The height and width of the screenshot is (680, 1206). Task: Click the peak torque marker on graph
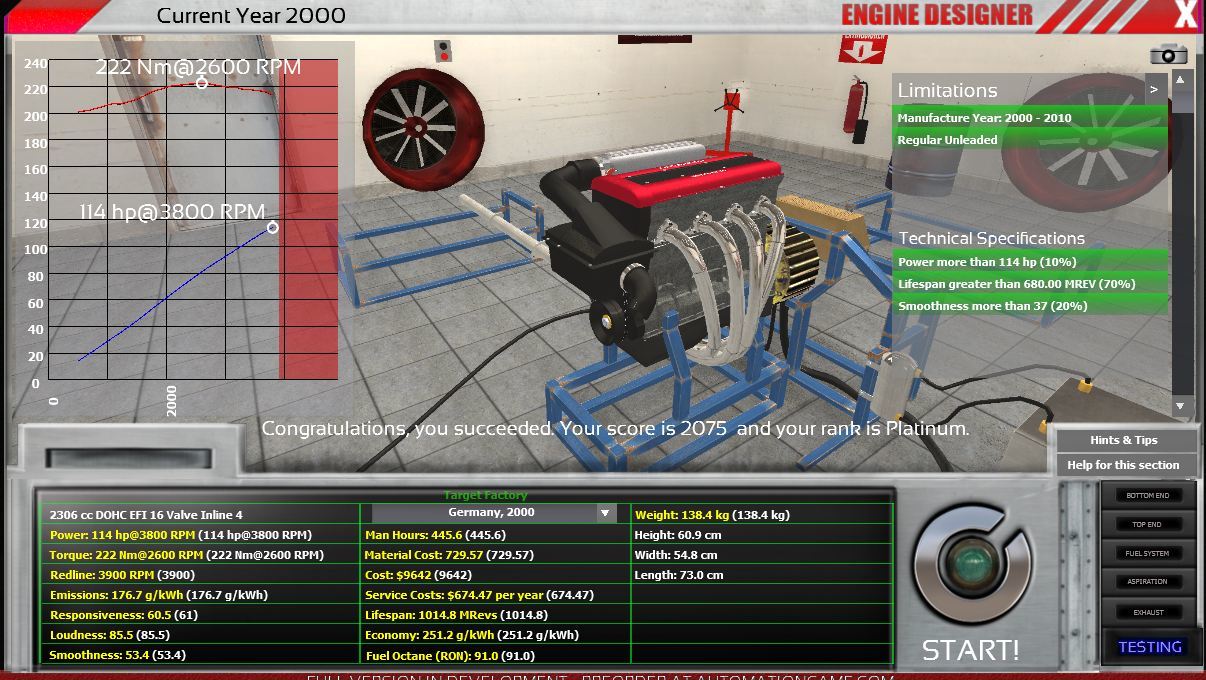coord(202,83)
